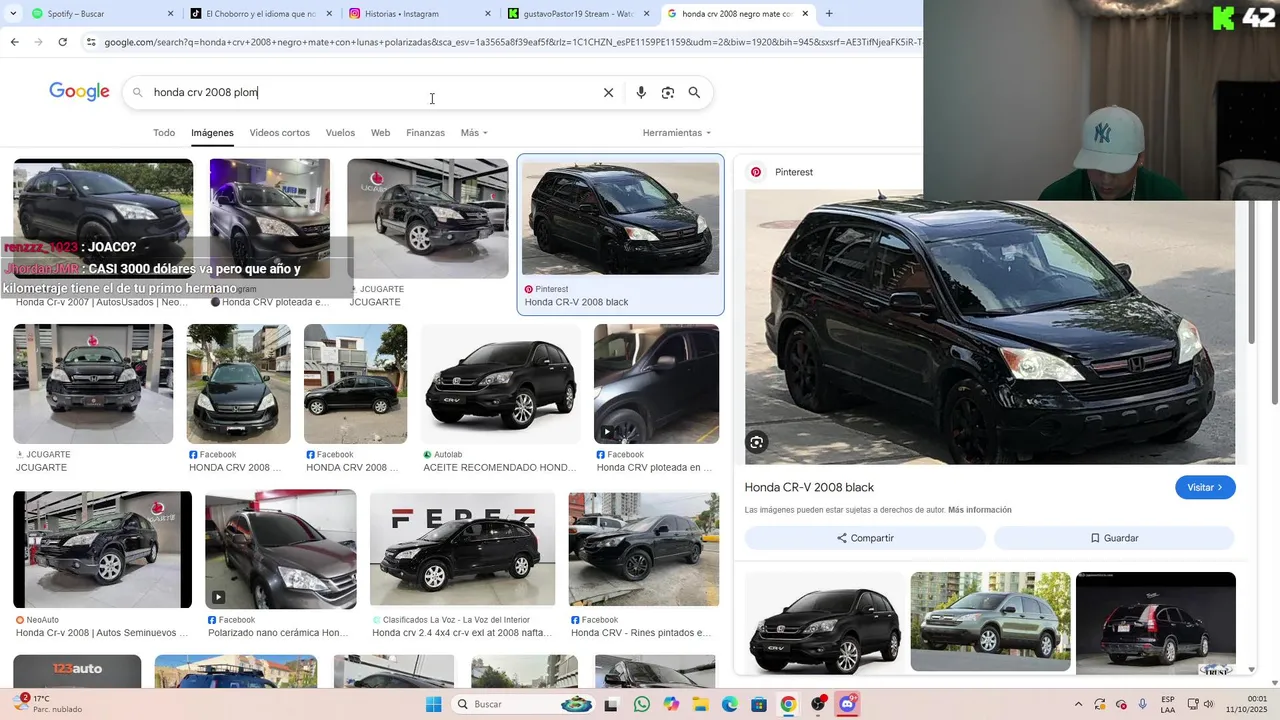Switch to the gustavoPastor19 Stream tab
This screenshot has width=1280, height=720.
coord(578,14)
